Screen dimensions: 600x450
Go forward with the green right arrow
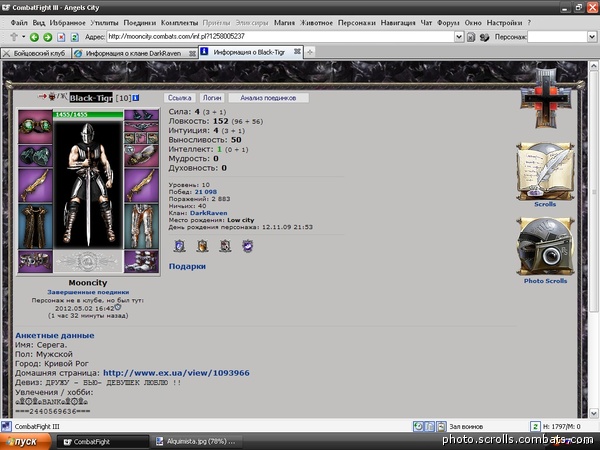tap(47, 37)
